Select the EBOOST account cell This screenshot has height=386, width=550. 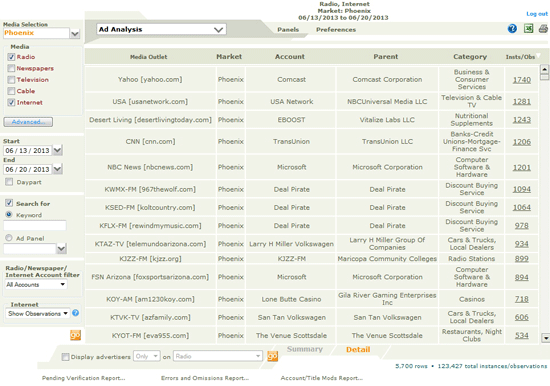click(x=291, y=120)
